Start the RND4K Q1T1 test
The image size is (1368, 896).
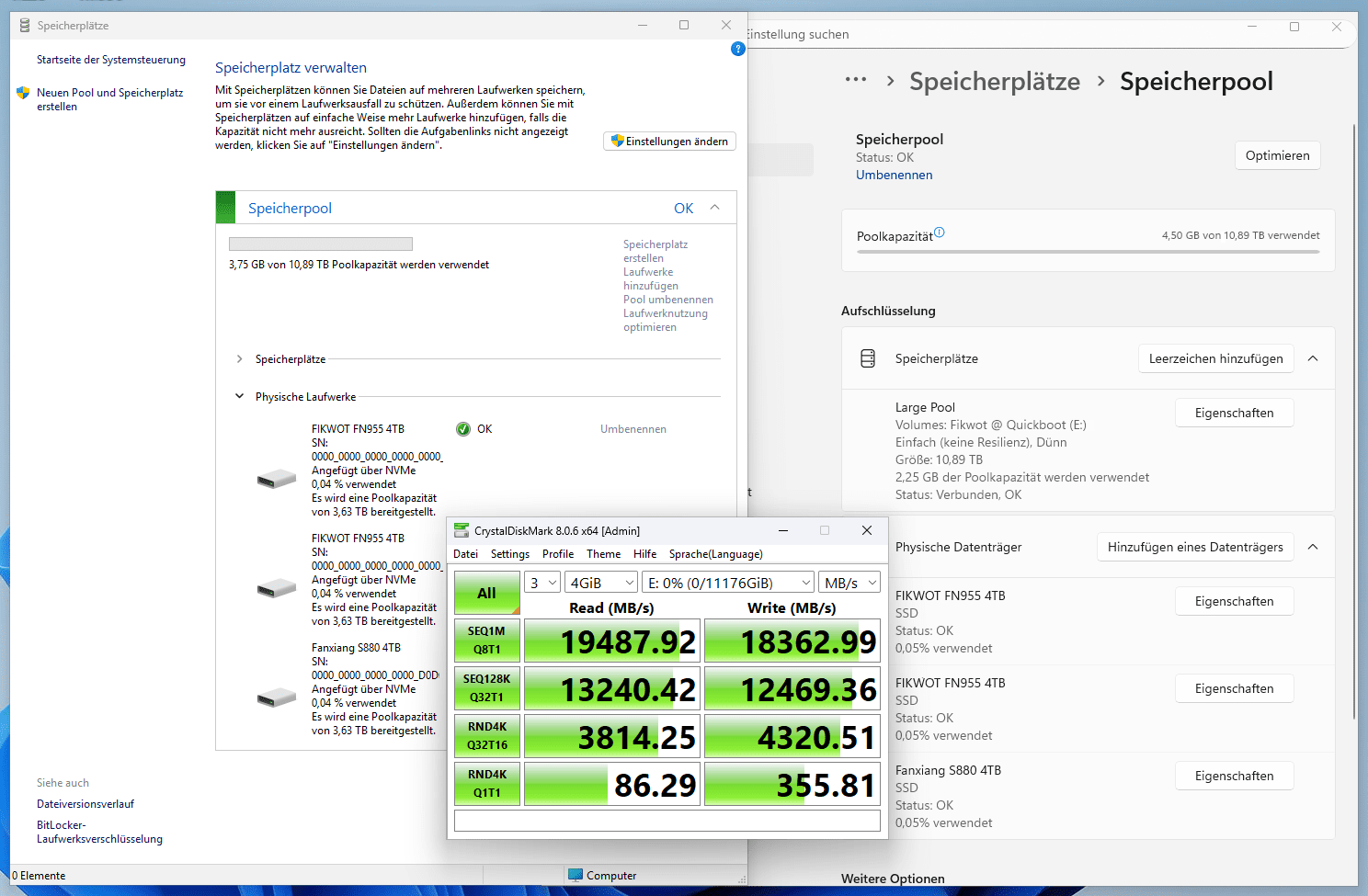click(x=487, y=784)
